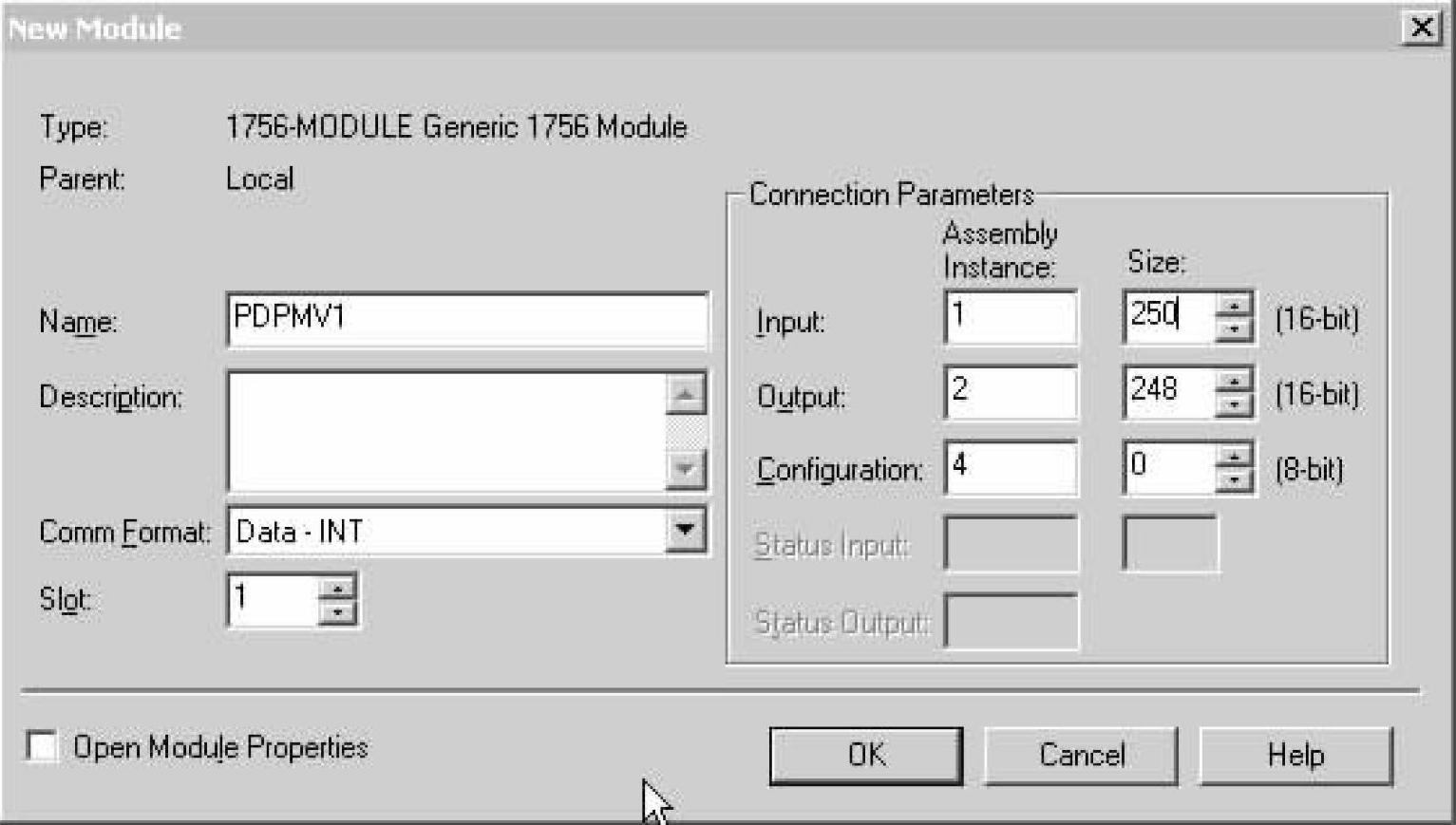Screen dimensions: 1456x825
Task: Increase the Input size value
Action: pyautogui.click(x=1234, y=306)
